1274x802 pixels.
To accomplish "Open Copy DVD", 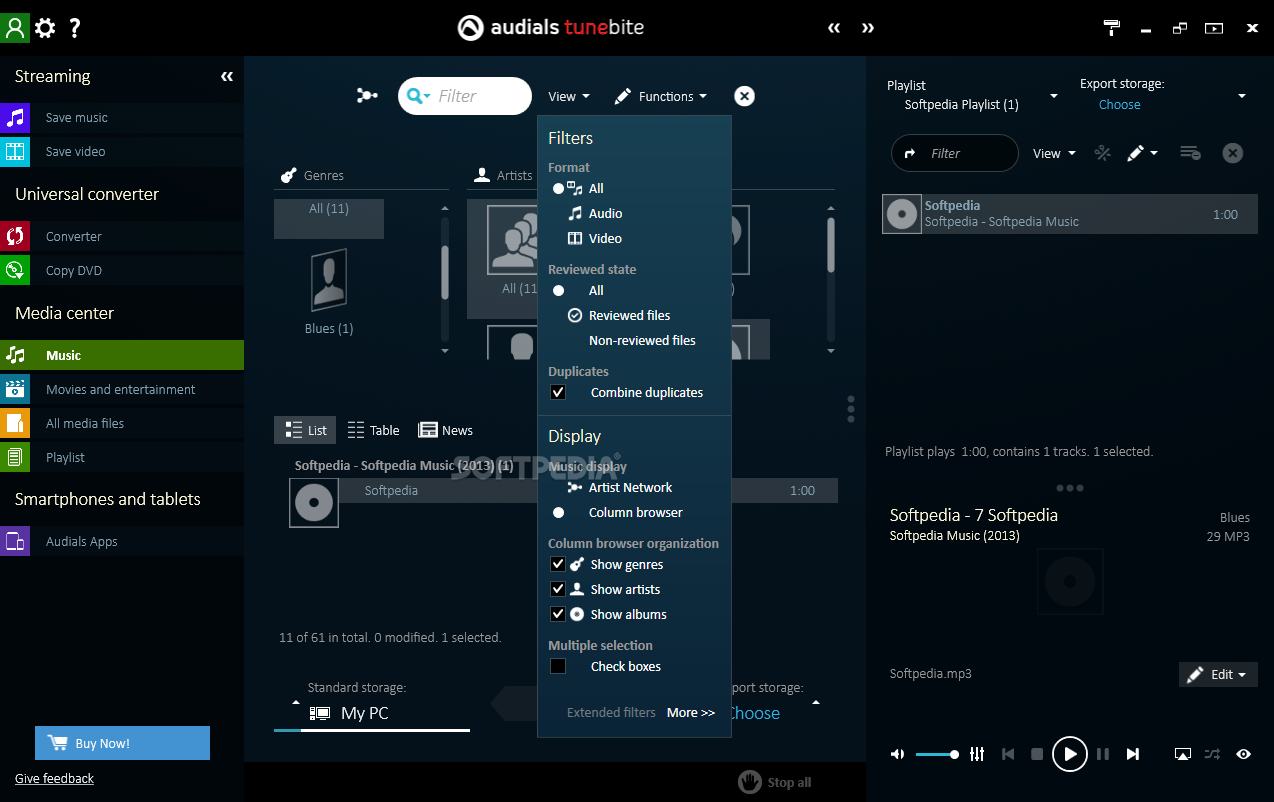I will click(122, 271).
